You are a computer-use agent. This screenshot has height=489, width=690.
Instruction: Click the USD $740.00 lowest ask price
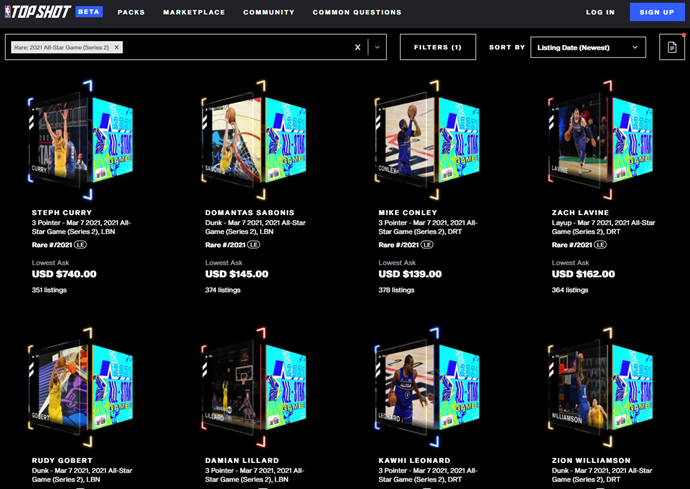64,274
